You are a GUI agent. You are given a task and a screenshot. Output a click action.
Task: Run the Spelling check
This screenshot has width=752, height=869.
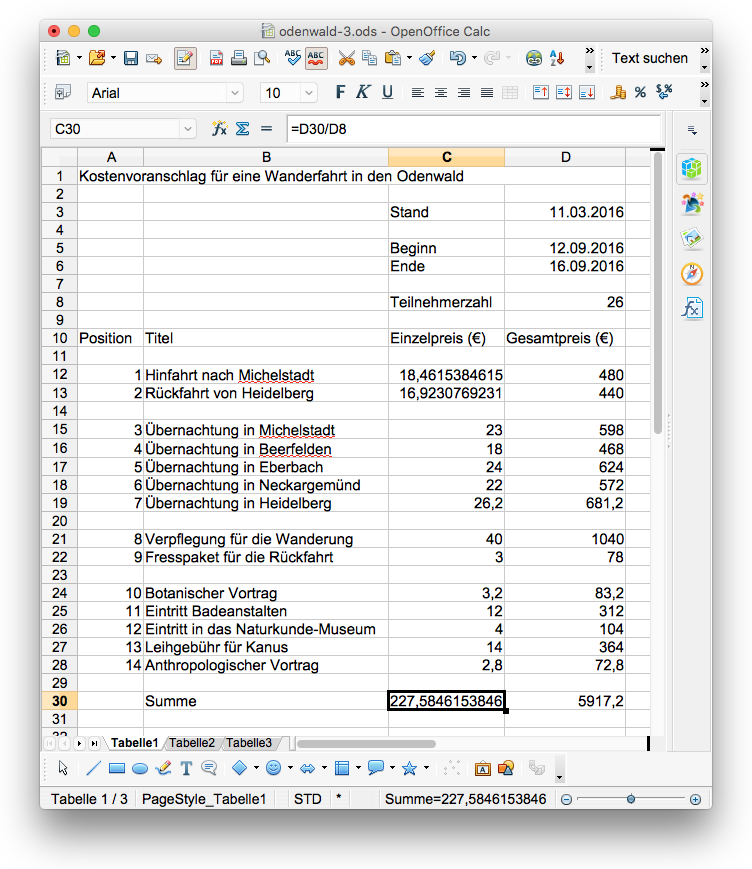pos(293,58)
